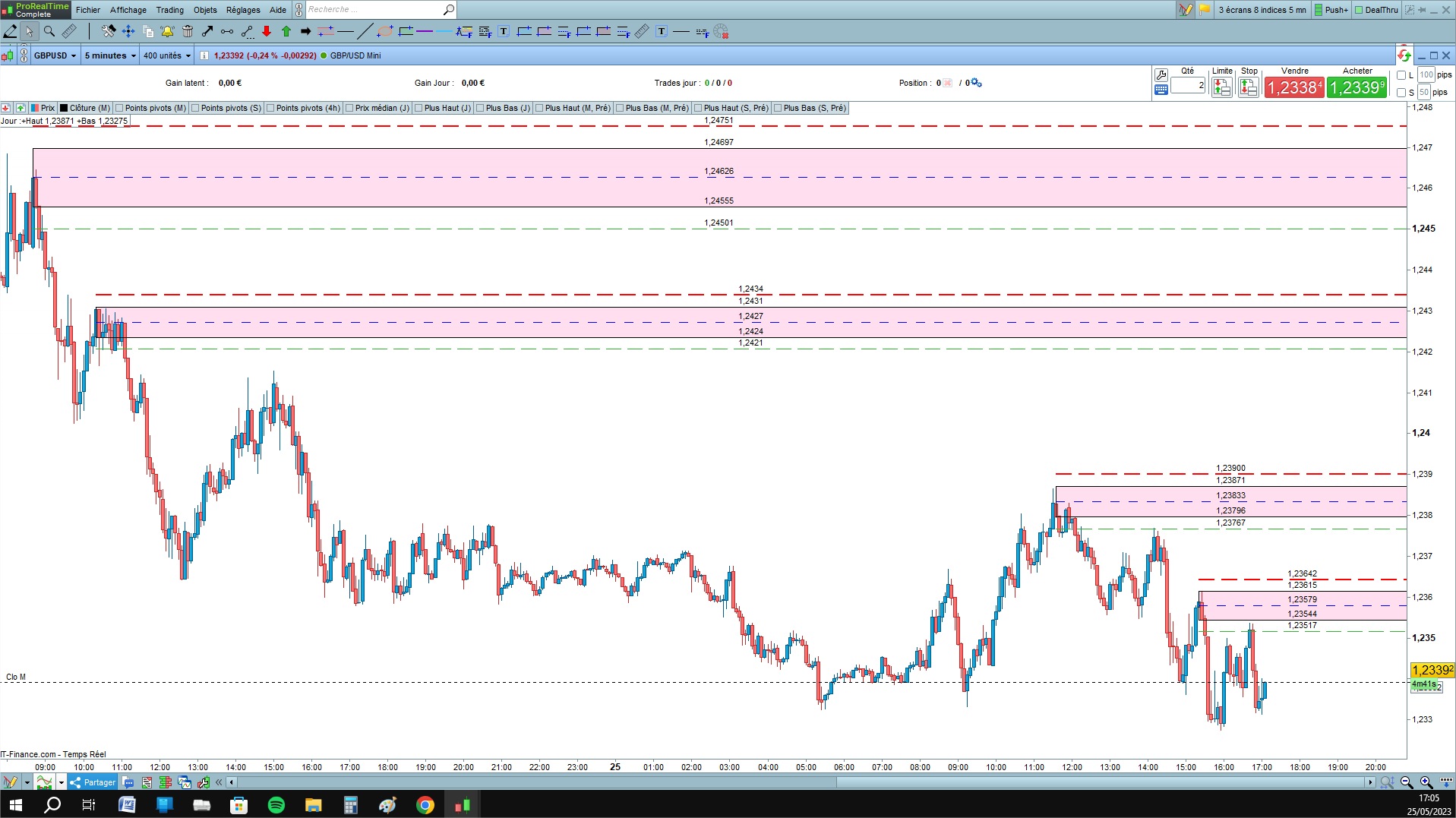1456x818 pixels.
Task: Open the 5 minutes timeframe dropdown
Action: click(110, 55)
